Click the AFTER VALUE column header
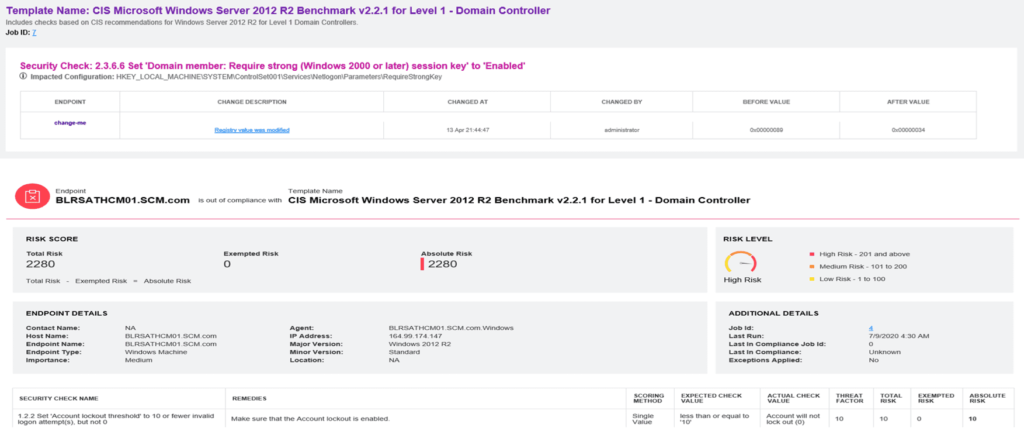 point(910,102)
